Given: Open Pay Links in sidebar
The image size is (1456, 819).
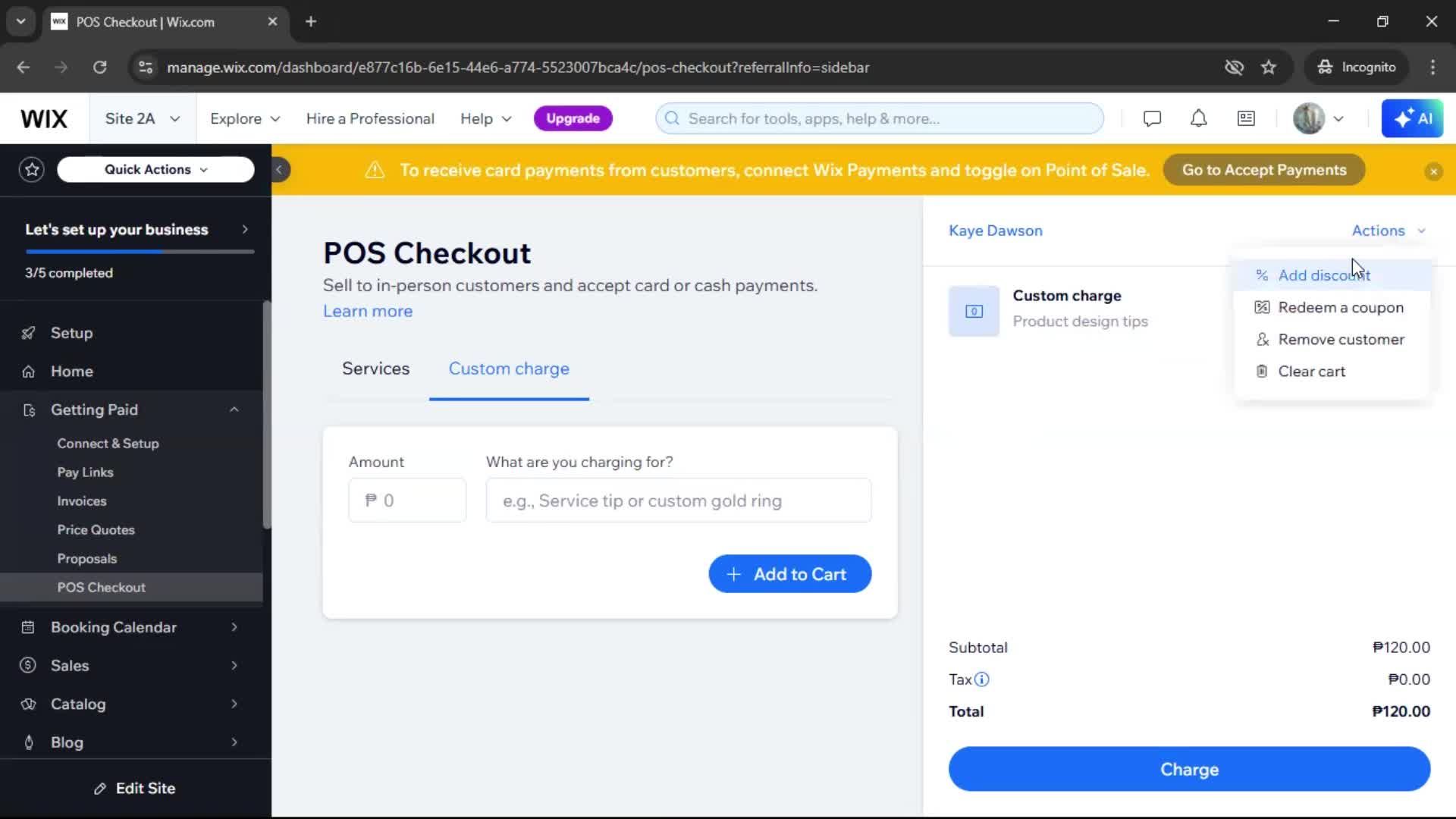Looking at the screenshot, I should point(85,472).
